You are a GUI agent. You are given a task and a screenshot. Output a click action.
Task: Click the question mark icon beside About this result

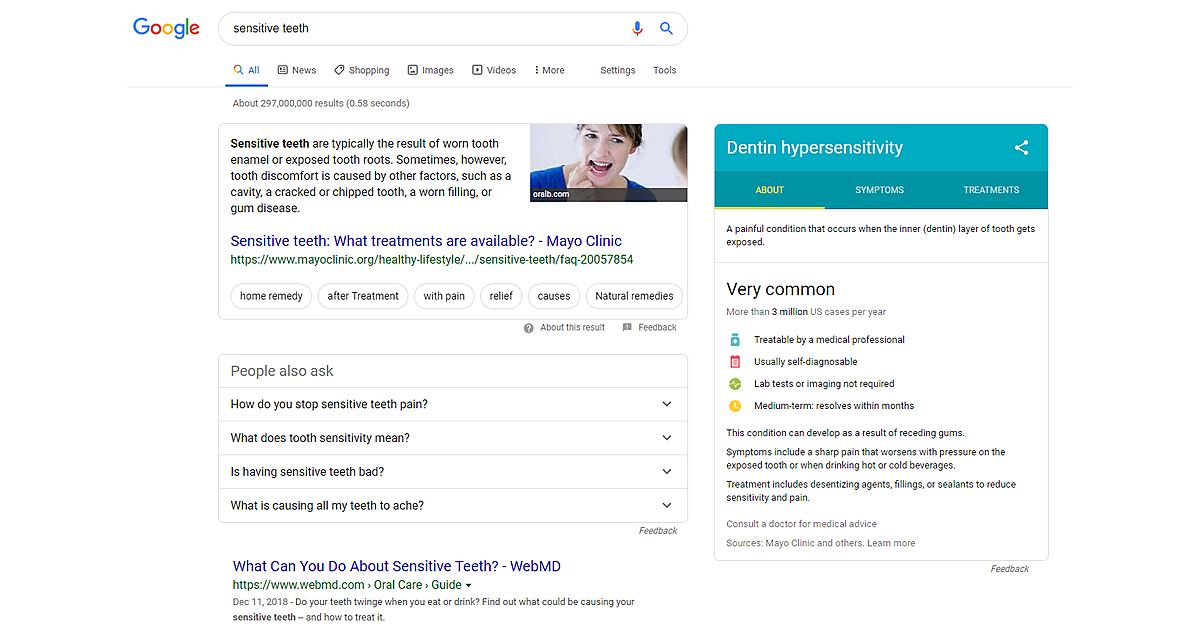[x=529, y=328]
